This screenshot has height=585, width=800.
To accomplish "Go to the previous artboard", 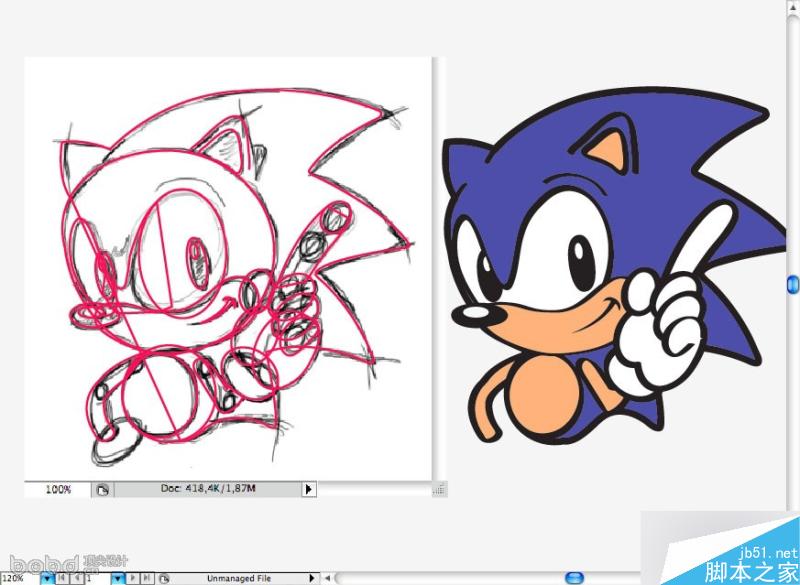I will point(77,578).
